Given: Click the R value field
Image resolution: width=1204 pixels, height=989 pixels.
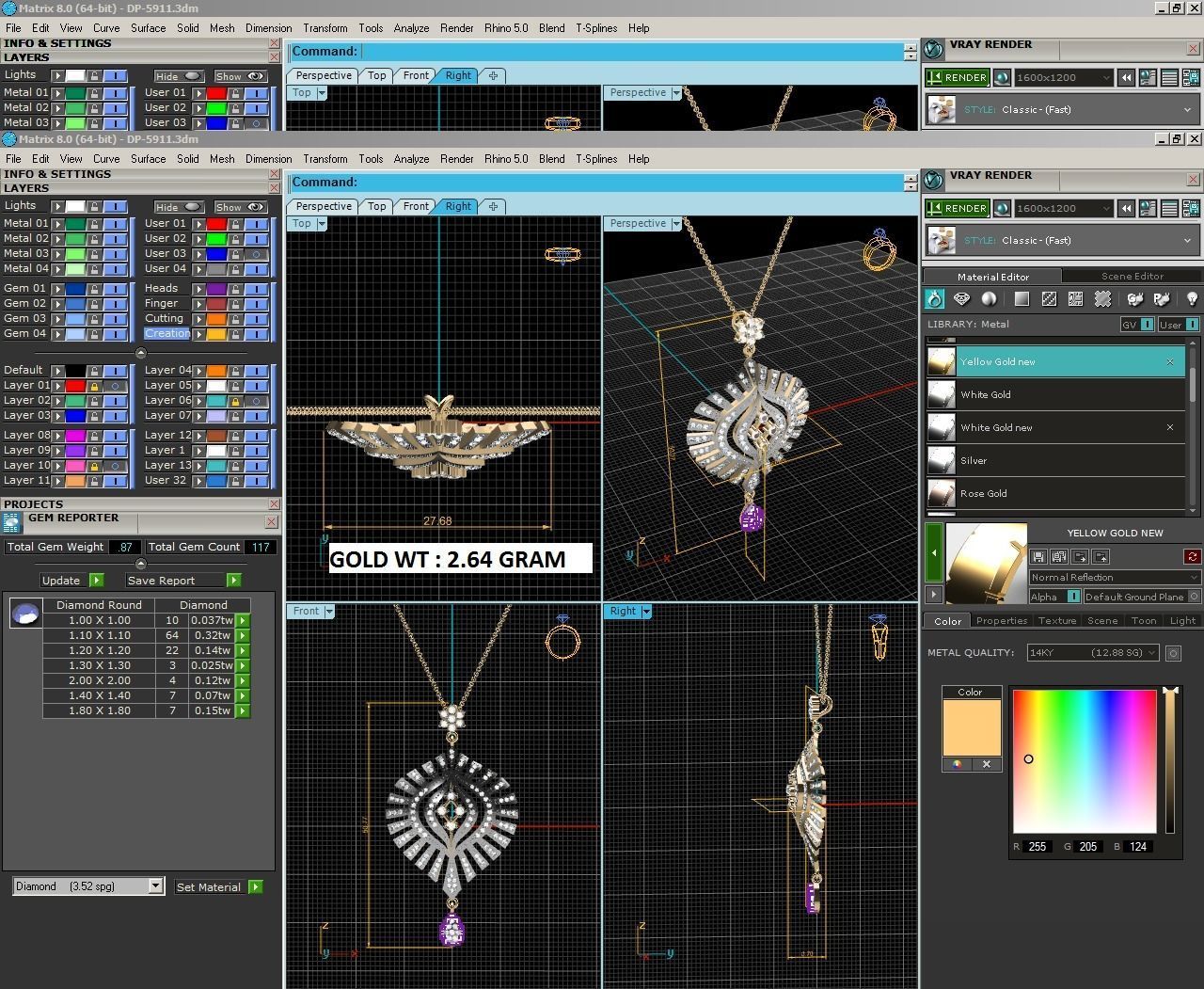Looking at the screenshot, I should [1038, 847].
